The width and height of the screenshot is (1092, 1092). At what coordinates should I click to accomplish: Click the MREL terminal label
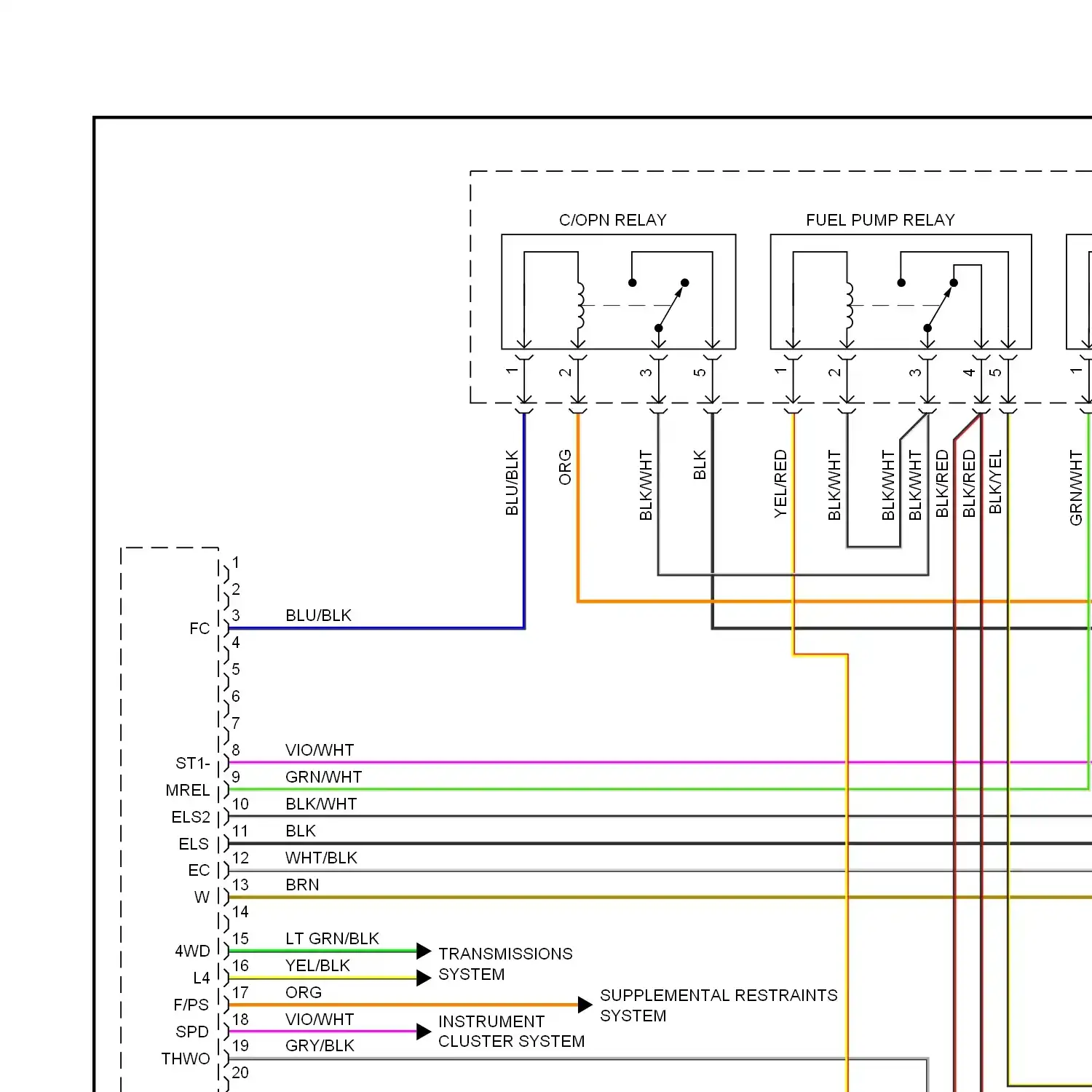[188, 790]
